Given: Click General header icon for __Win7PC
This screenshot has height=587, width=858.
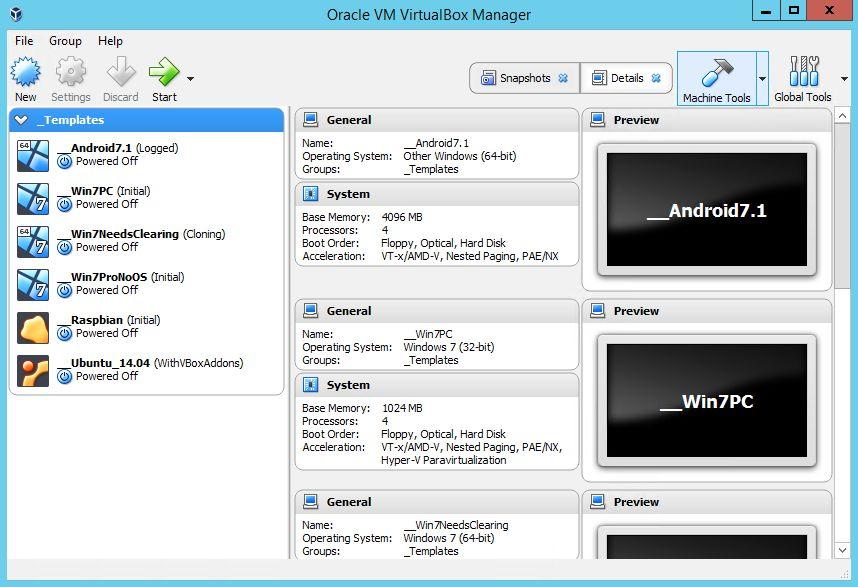Looking at the screenshot, I should pyautogui.click(x=310, y=310).
